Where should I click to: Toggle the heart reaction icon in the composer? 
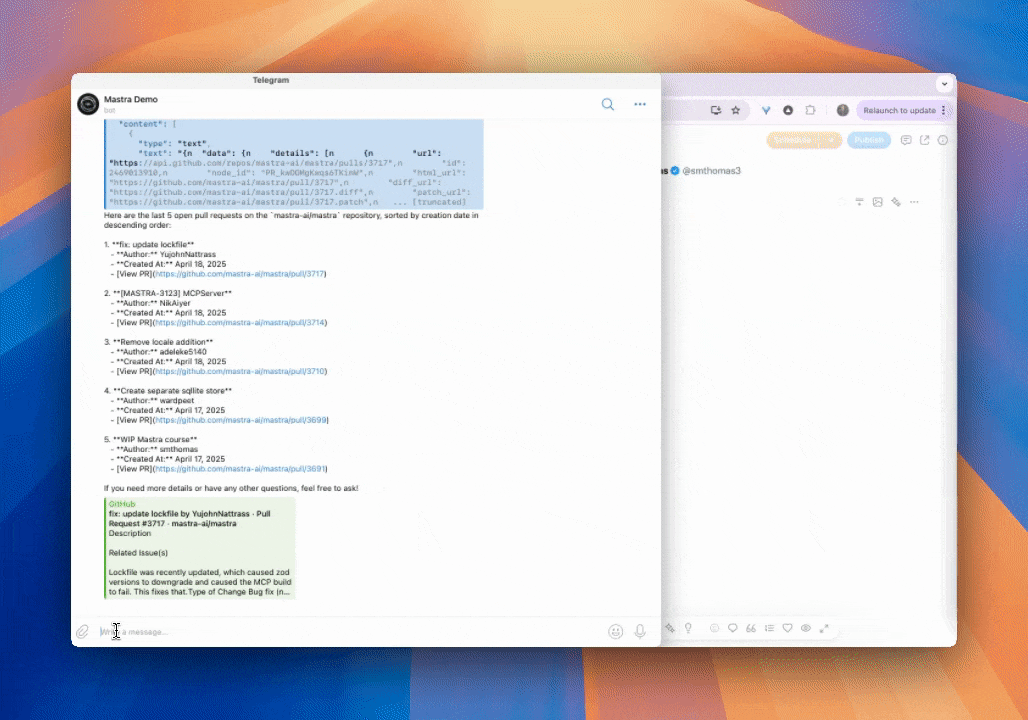[789, 630]
